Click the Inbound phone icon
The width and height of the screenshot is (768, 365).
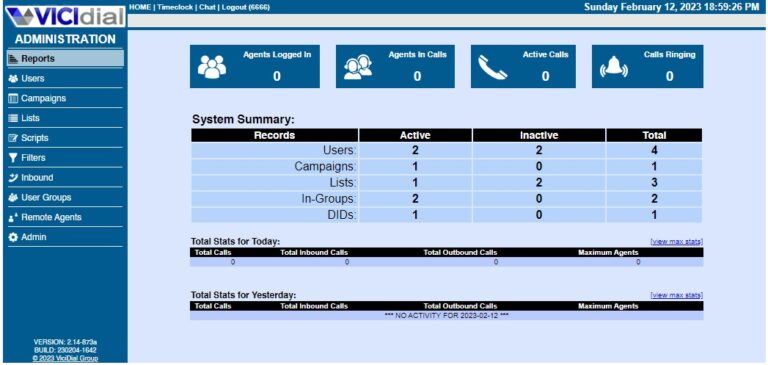click(x=13, y=178)
